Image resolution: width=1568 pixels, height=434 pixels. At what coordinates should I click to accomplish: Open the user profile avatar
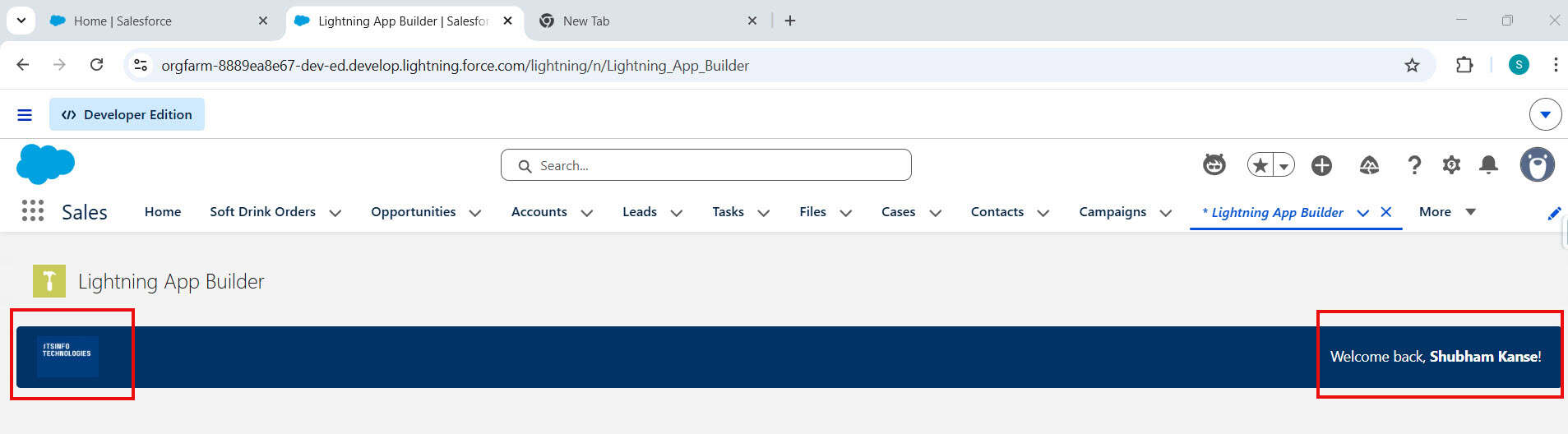point(1537,164)
